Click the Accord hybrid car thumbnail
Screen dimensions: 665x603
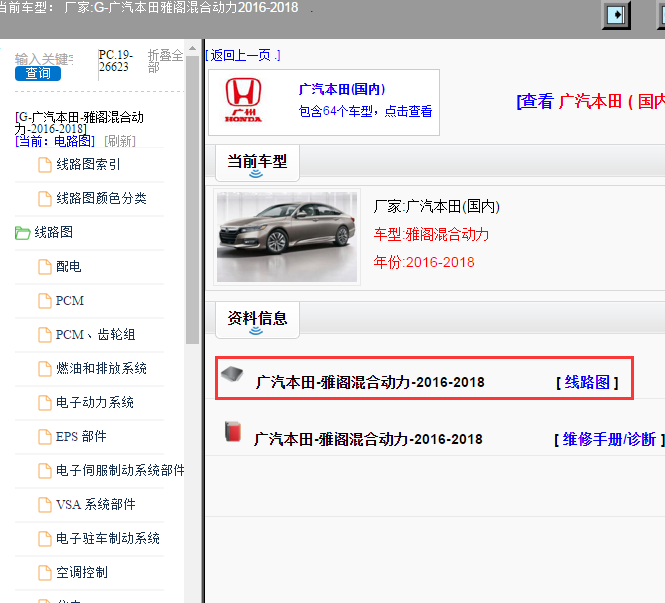coord(287,237)
